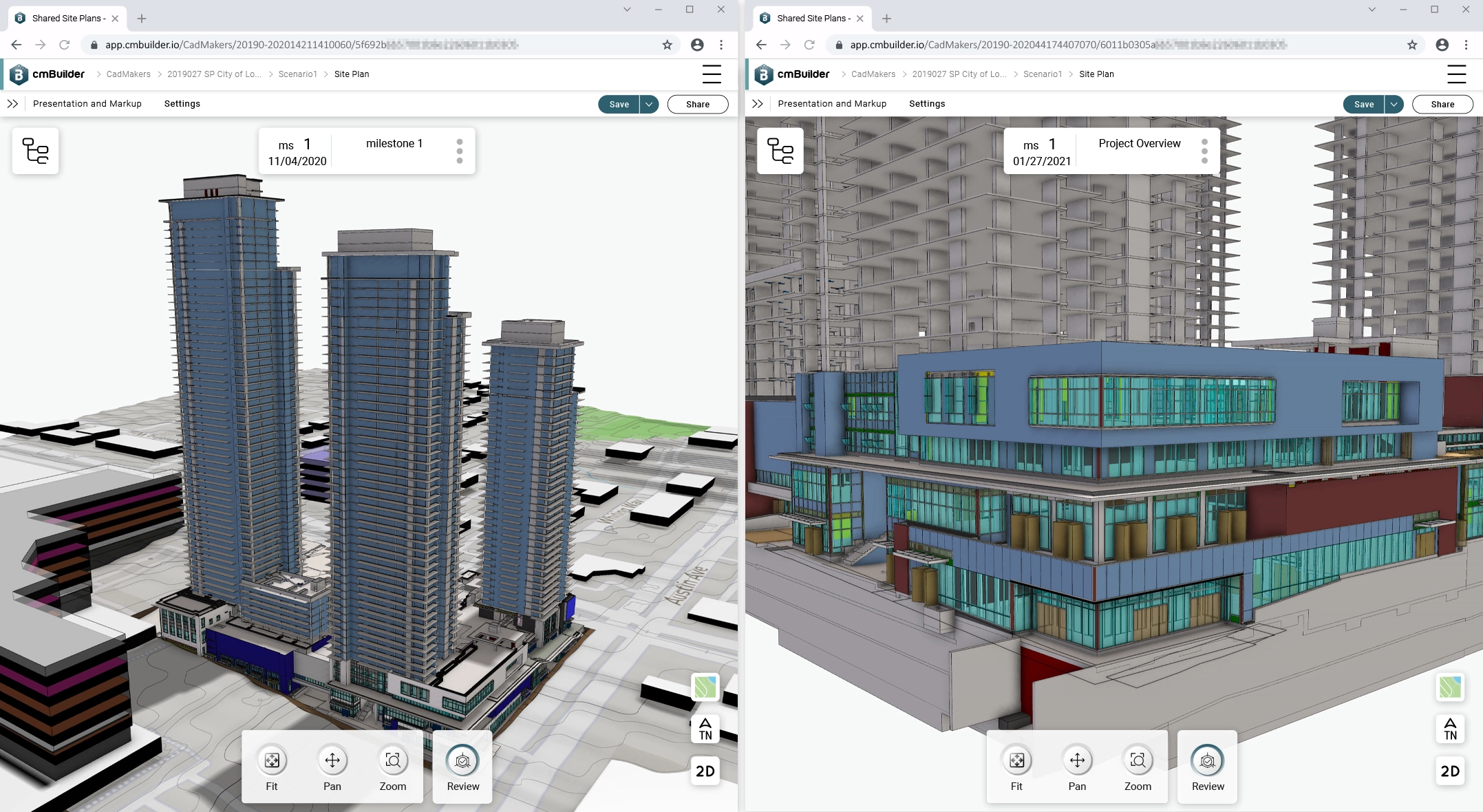1483x812 pixels.
Task: Activate the Review tool in right window
Action: (x=1208, y=767)
